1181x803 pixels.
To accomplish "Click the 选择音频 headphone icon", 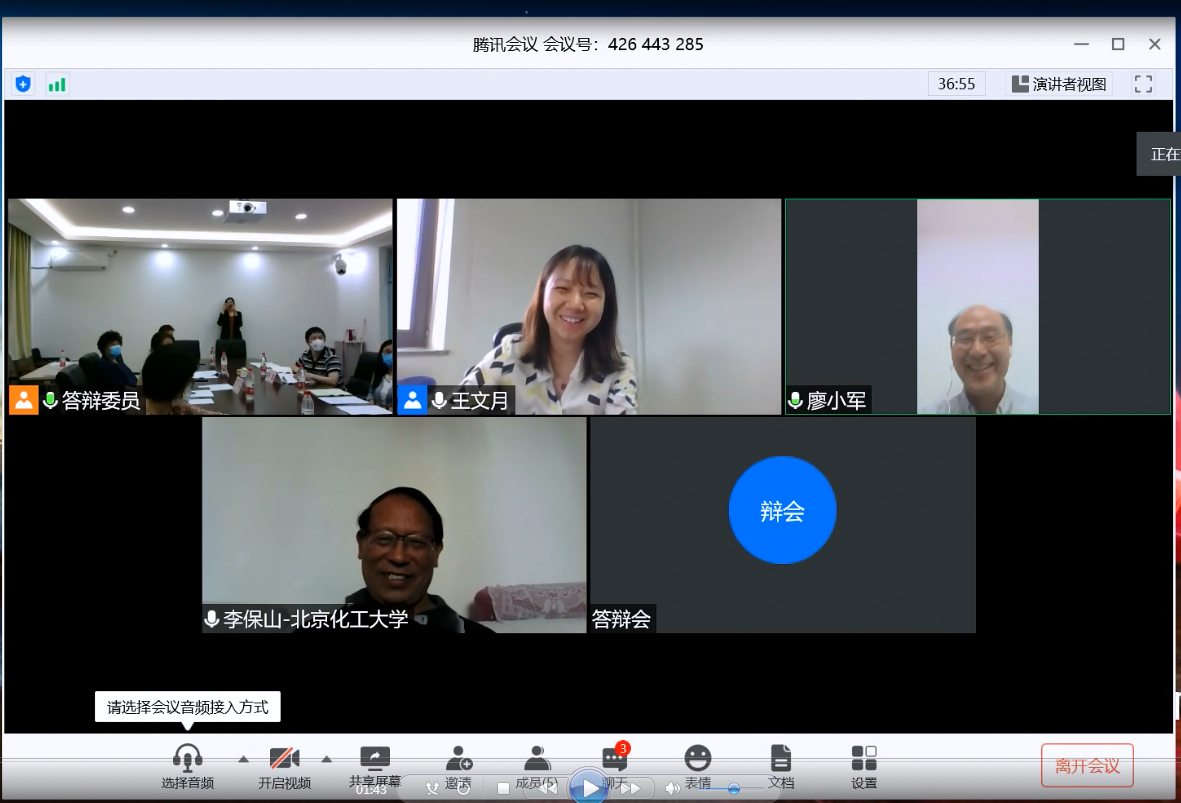I will coord(187,758).
